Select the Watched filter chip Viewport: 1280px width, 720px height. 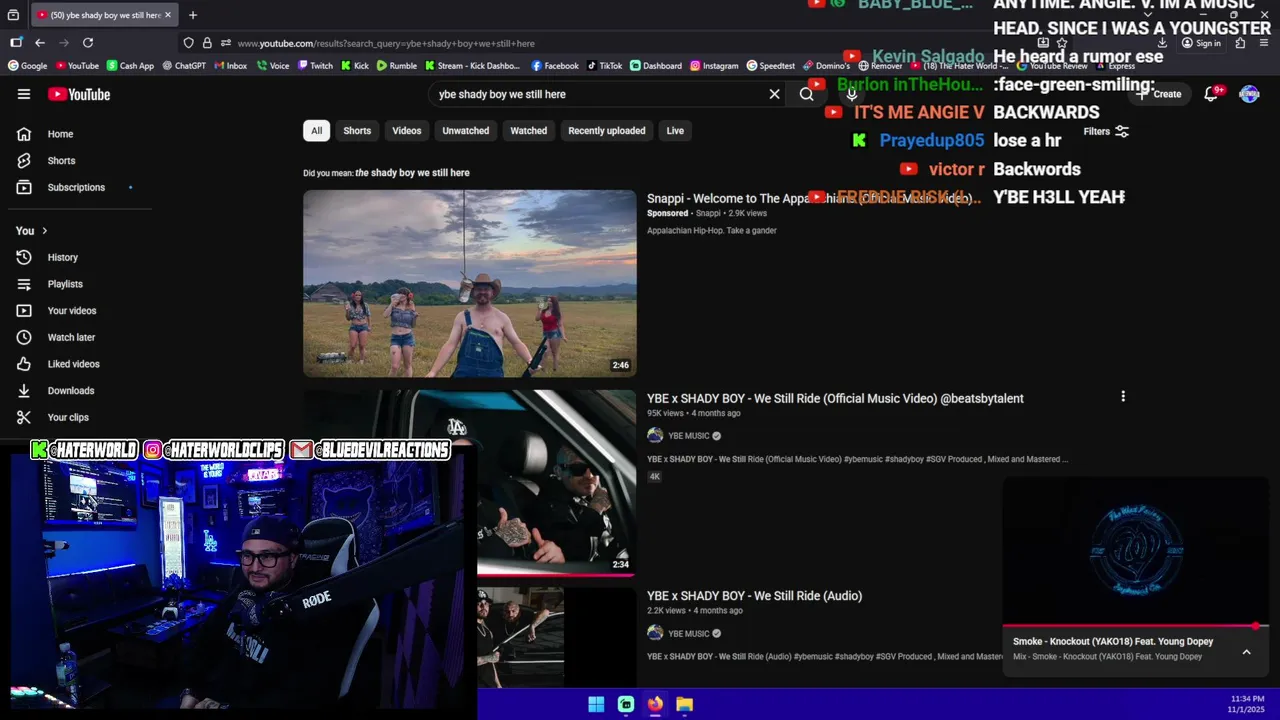(529, 131)
